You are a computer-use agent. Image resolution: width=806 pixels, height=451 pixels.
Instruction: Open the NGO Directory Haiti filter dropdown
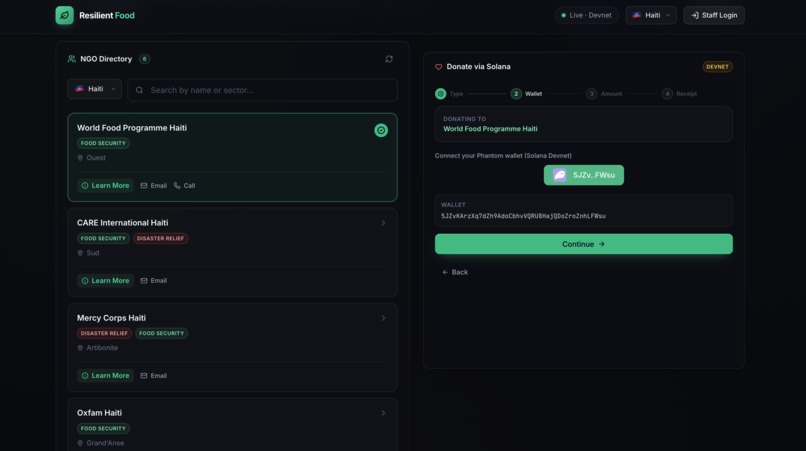point(95,89)
